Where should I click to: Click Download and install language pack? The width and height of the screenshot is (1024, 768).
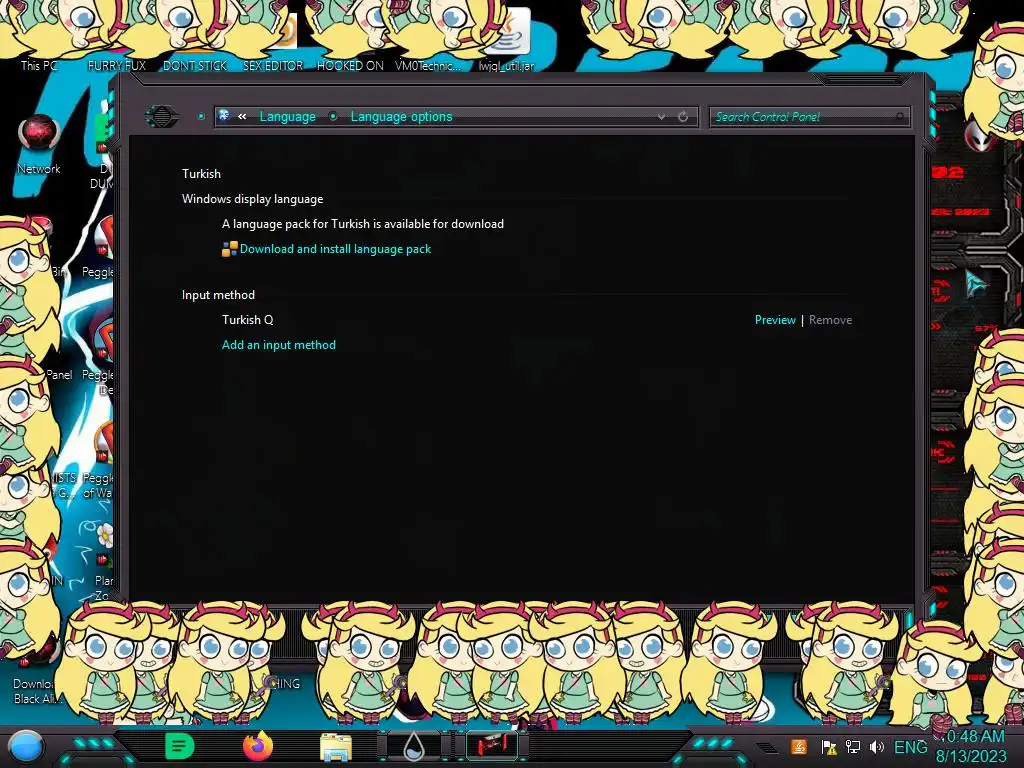(x=335, y=249)
